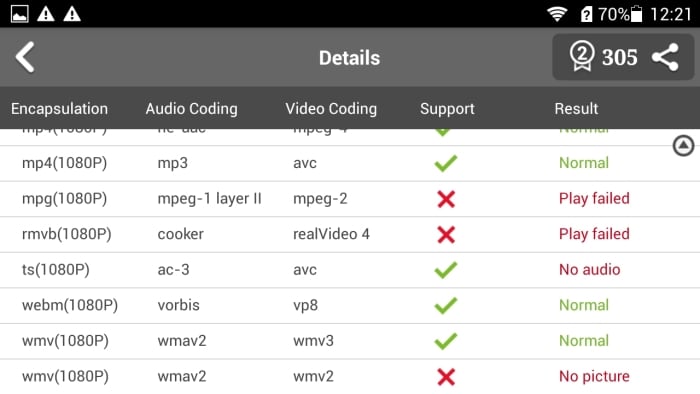This screenshot has width=700, height=394.
Task: Open the rank medal badge icon
Action: (x=582, y=56)
